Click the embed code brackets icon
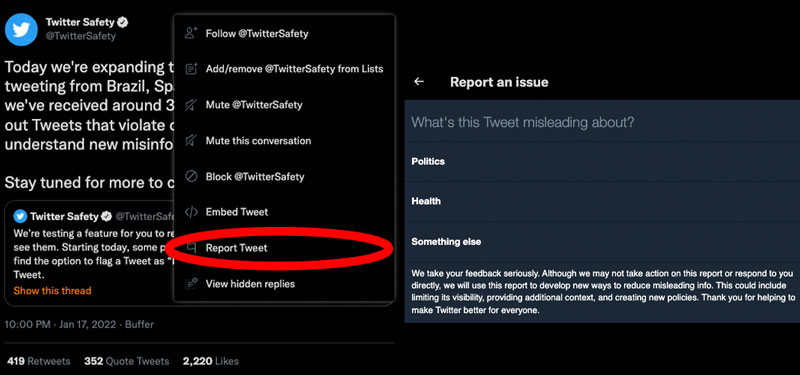 191,212
